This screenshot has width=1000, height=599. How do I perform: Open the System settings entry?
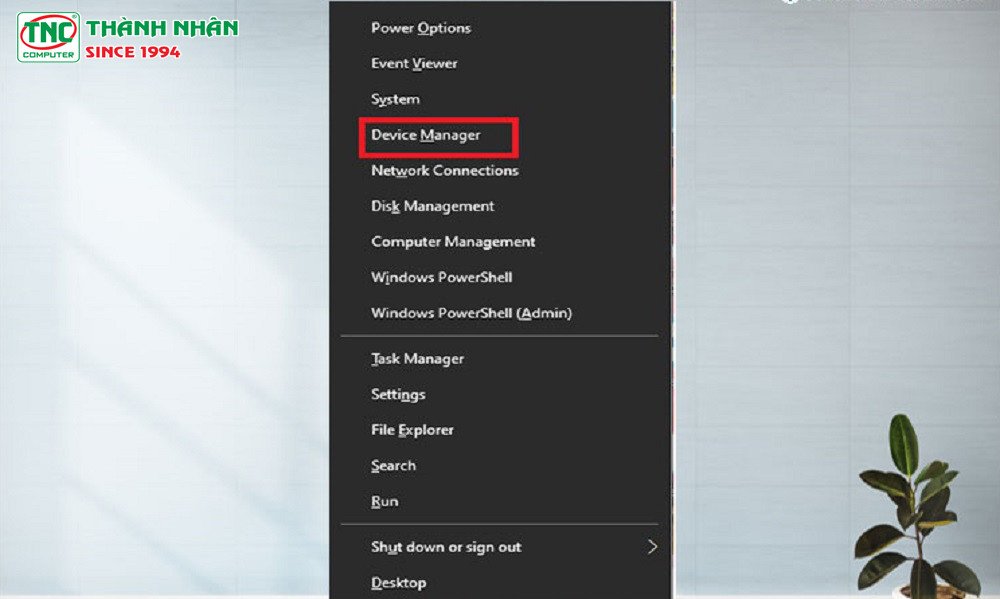[394, 99]
